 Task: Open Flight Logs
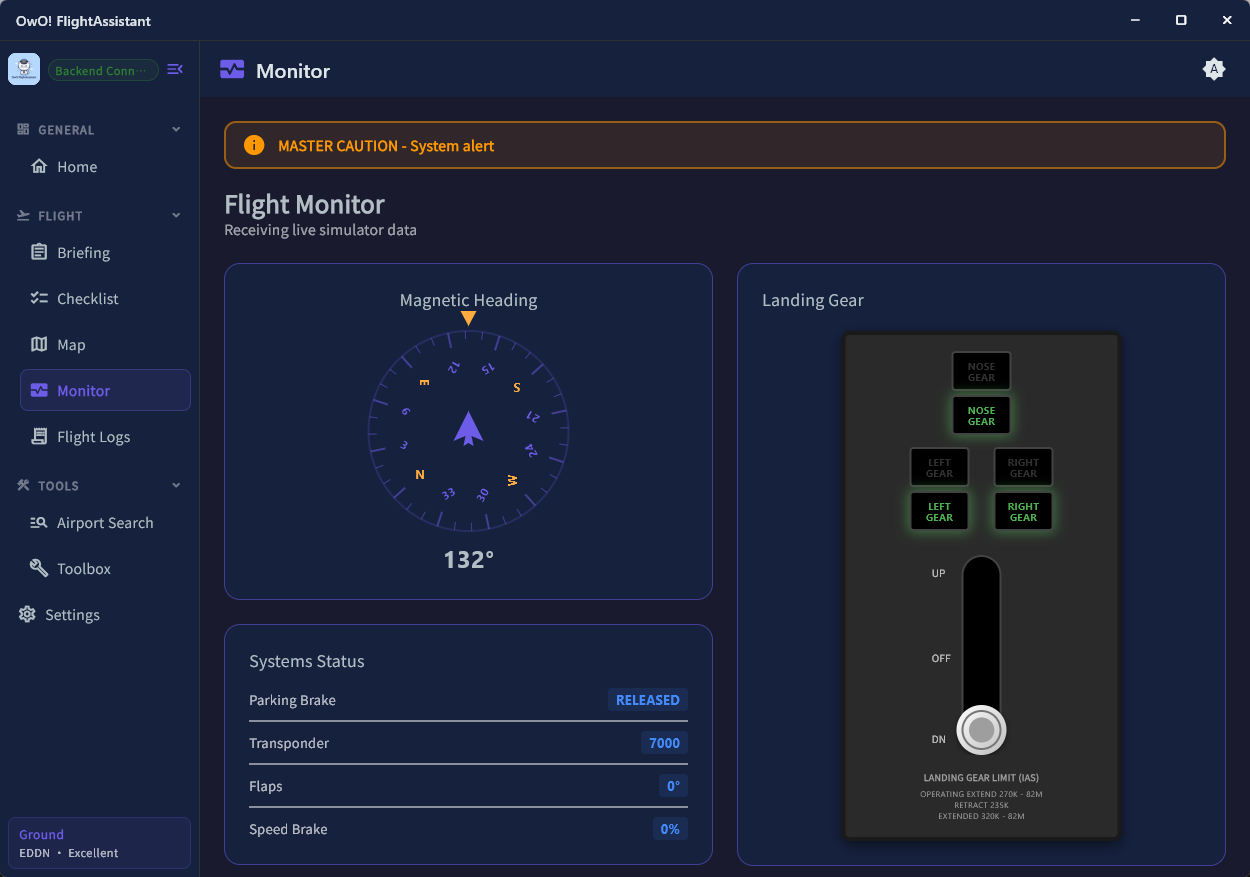point(105,437)
